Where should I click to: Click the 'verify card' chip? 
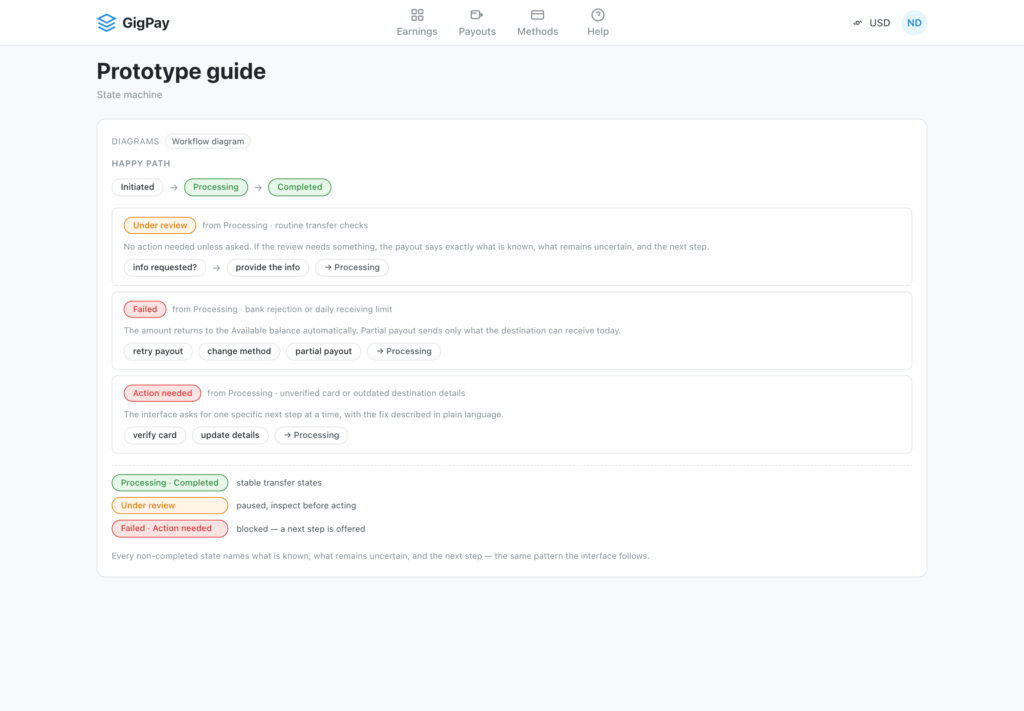tap(154, 435)
